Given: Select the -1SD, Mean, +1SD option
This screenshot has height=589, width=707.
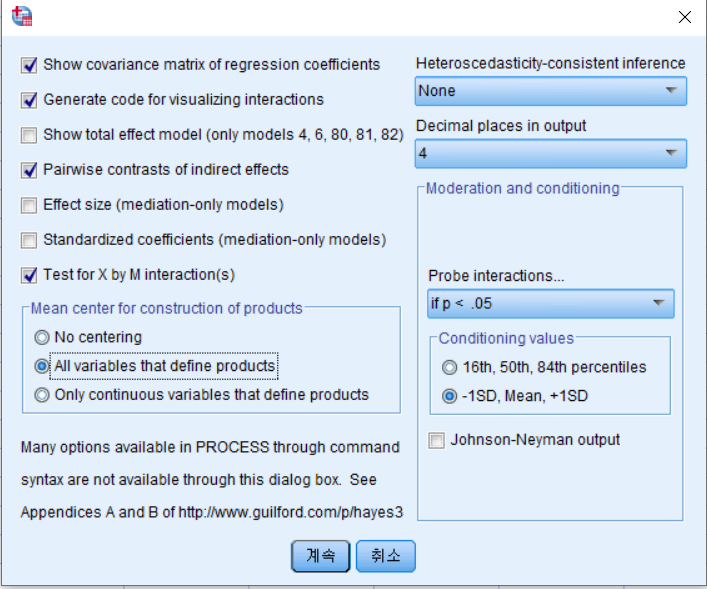Looking at the screenshot, I should tap(450, 396).
